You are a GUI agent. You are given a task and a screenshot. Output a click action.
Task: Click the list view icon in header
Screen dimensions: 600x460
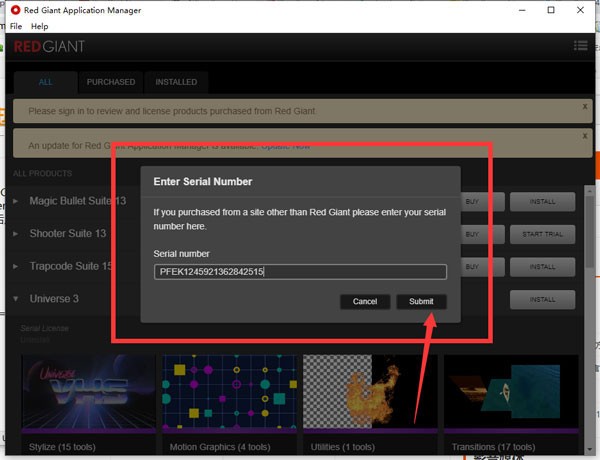click(x=581, y=45)
